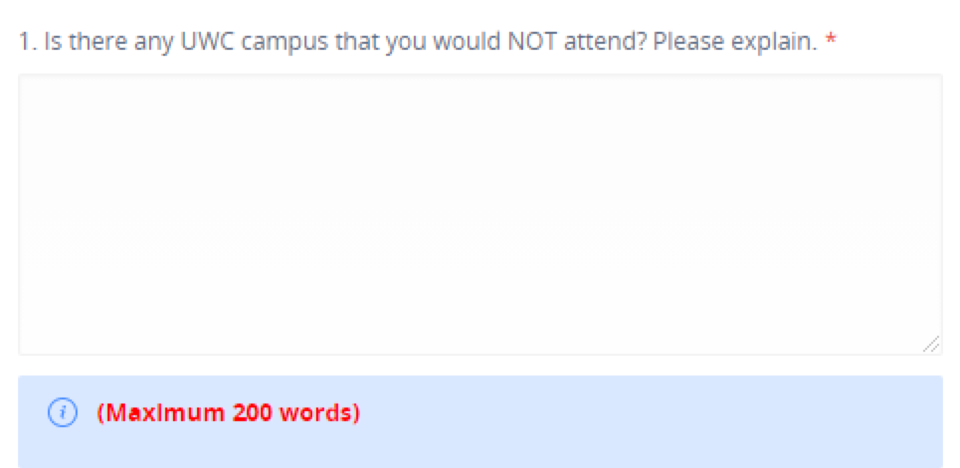Image resolution: width=960 pixels, height=468 pixels.
Task: Select the blue information banner
Action: click(480, 421)
